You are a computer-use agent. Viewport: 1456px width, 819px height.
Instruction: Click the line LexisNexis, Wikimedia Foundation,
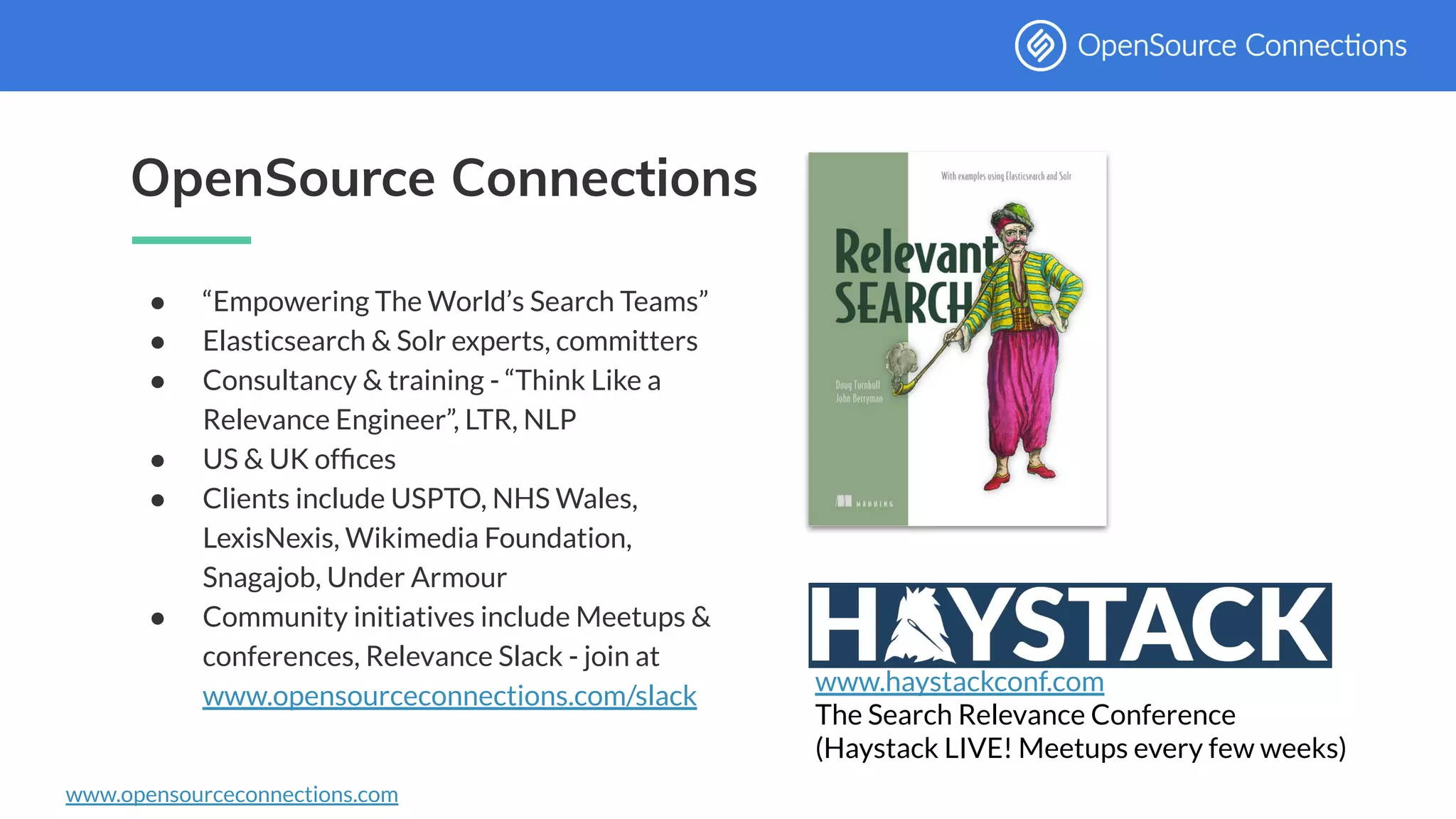point(417,538)
